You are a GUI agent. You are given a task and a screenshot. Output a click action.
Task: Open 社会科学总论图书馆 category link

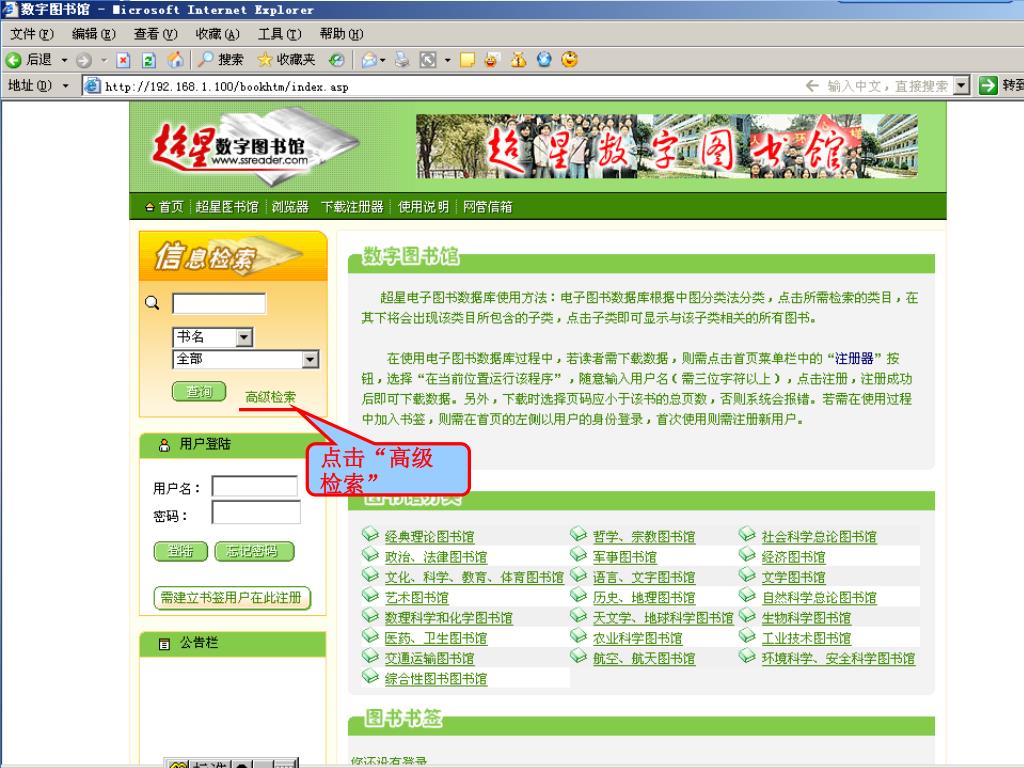tap(819, 537)
